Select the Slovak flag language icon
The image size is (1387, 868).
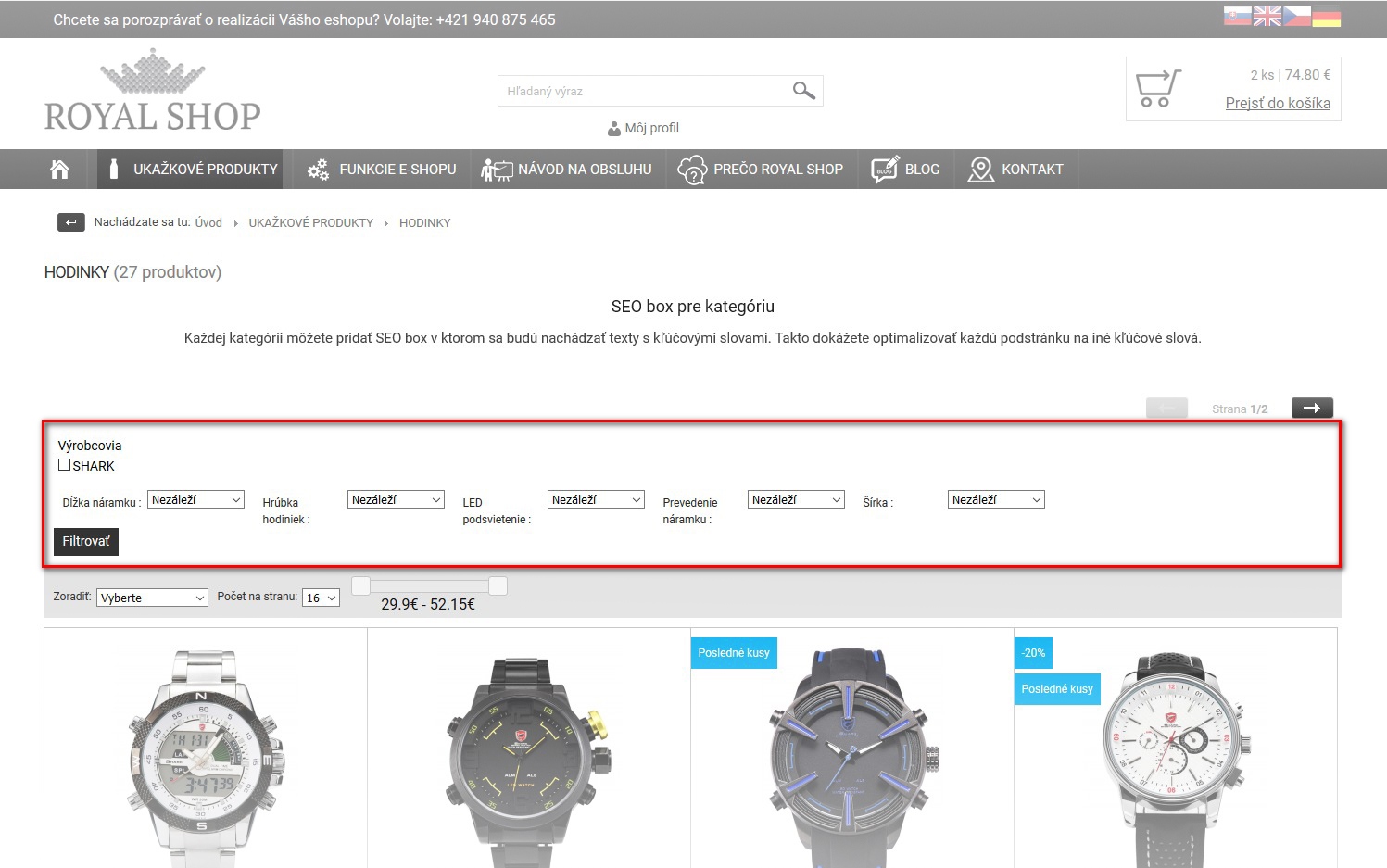pyautogui.click(x=1237, y=17)
